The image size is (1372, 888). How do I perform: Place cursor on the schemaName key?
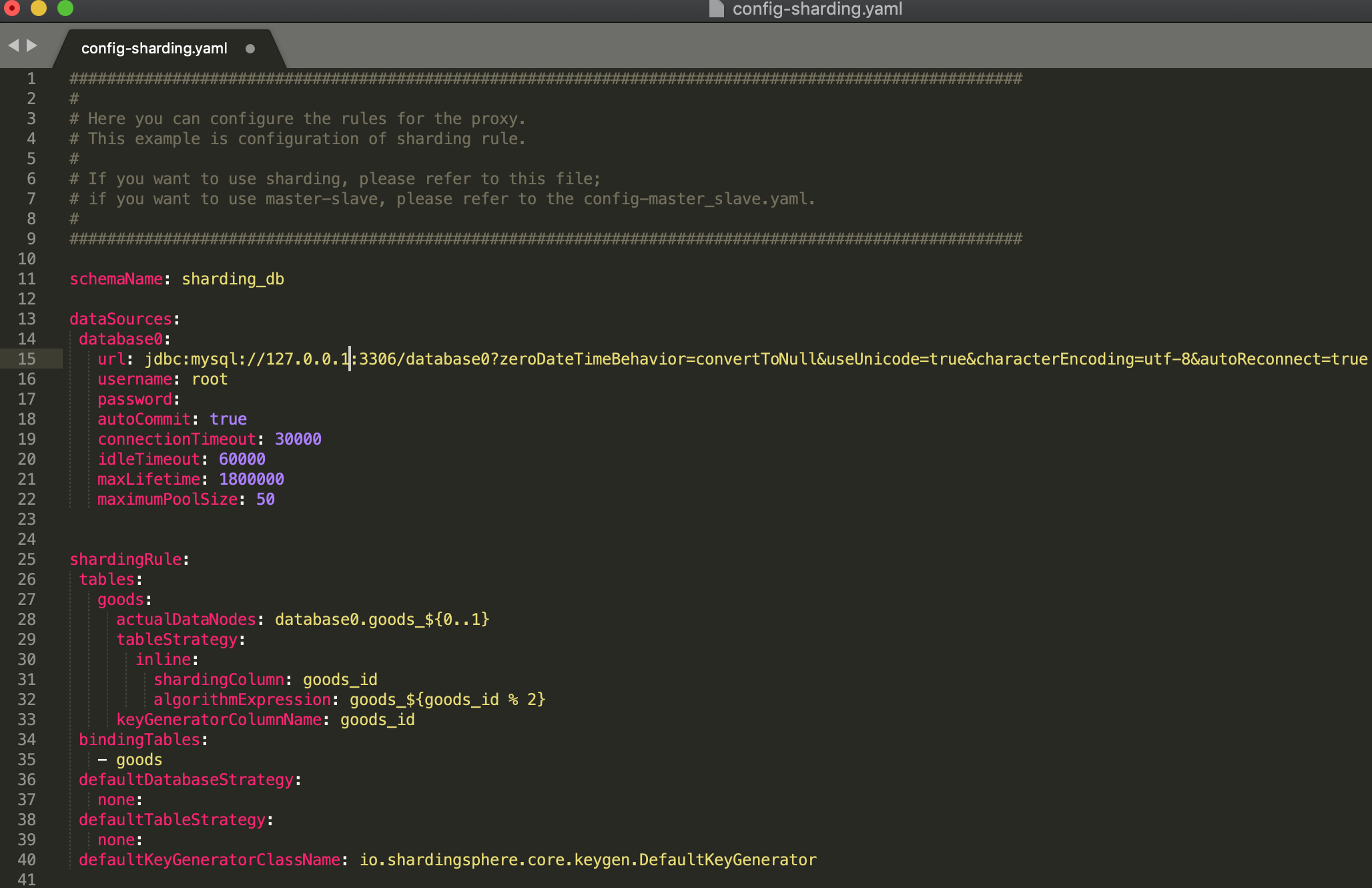(x=116, y=278)
